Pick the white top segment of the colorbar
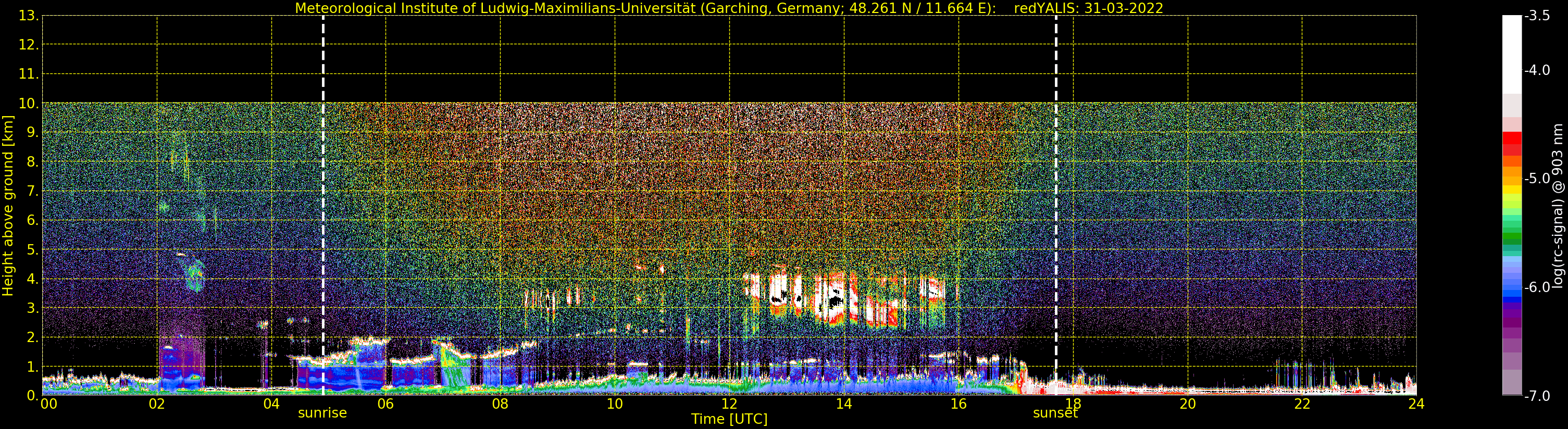The width and height of the screenshot is (1568, 429). pyautogui.click(x=1512, y=54)
